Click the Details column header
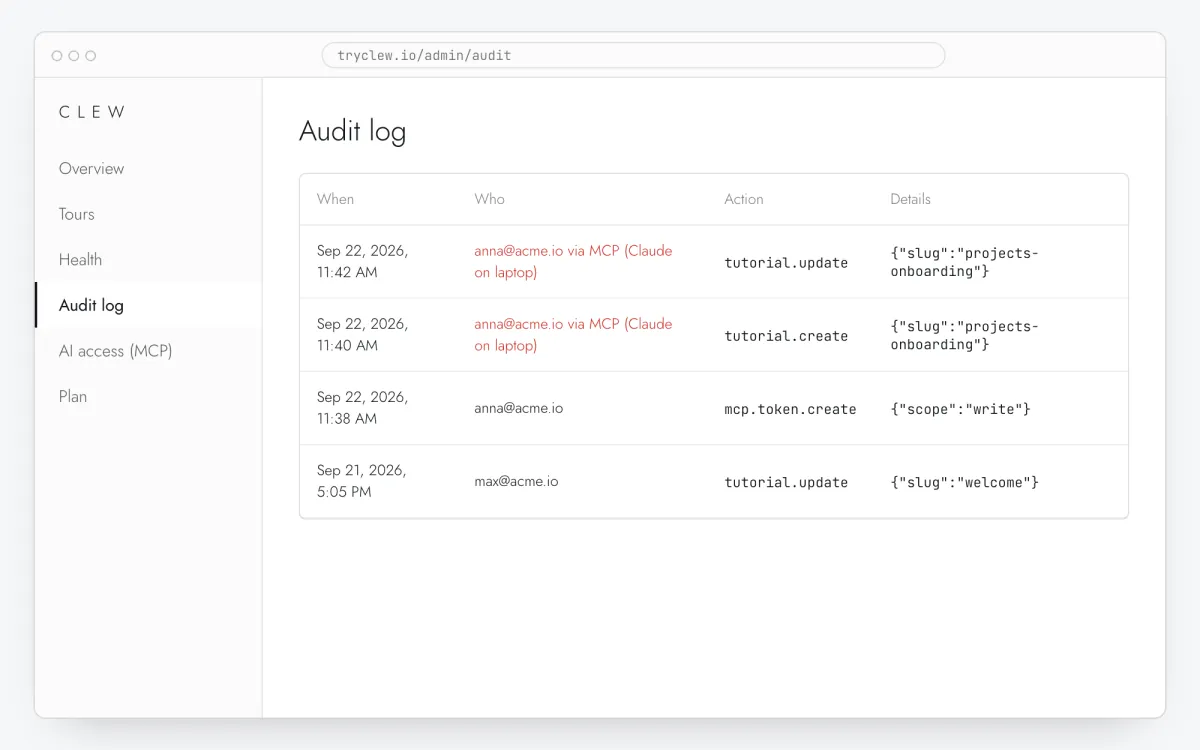Viewport: 1200px width, 750px height. (x=910, y=199)
